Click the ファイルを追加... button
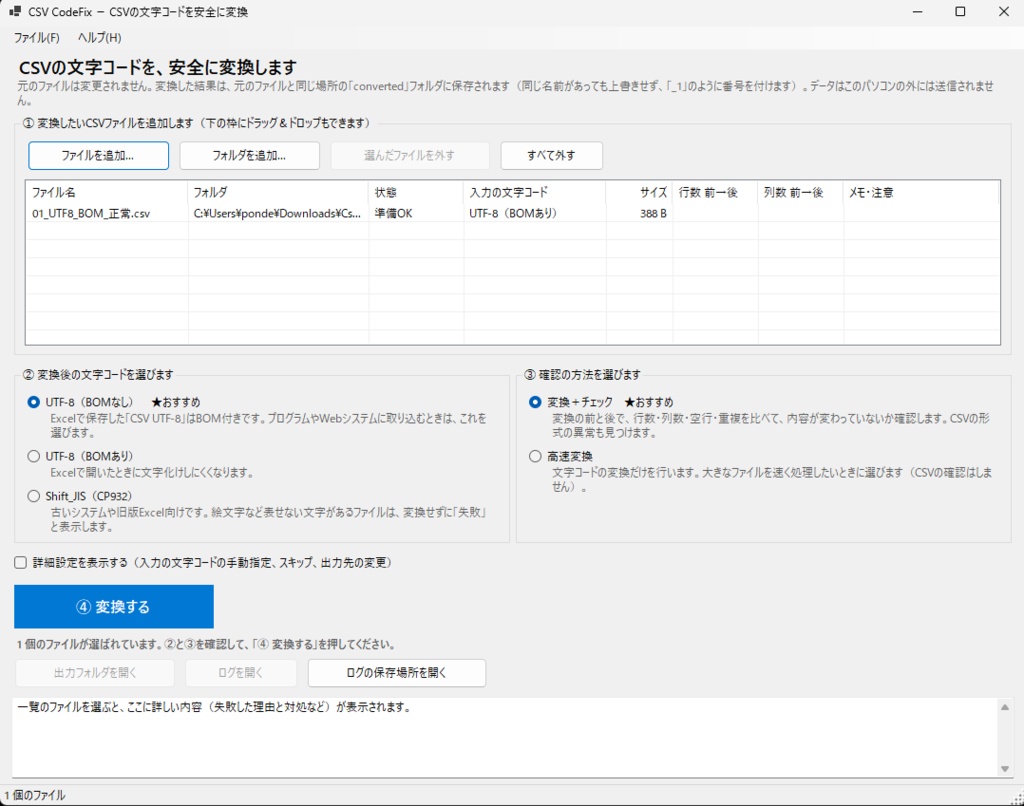Viewport: 1024px width, 806px height. [x=99, y=155]
